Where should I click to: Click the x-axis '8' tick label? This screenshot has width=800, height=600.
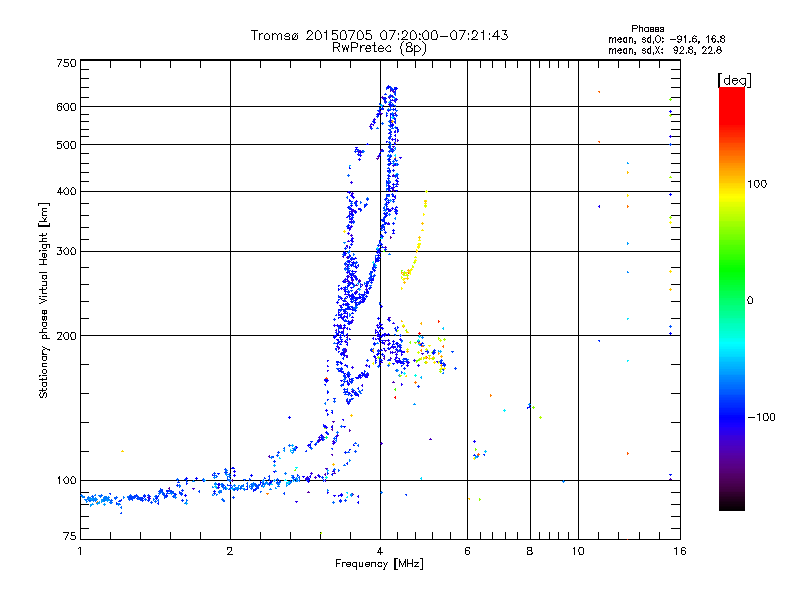tap(530, 551)
